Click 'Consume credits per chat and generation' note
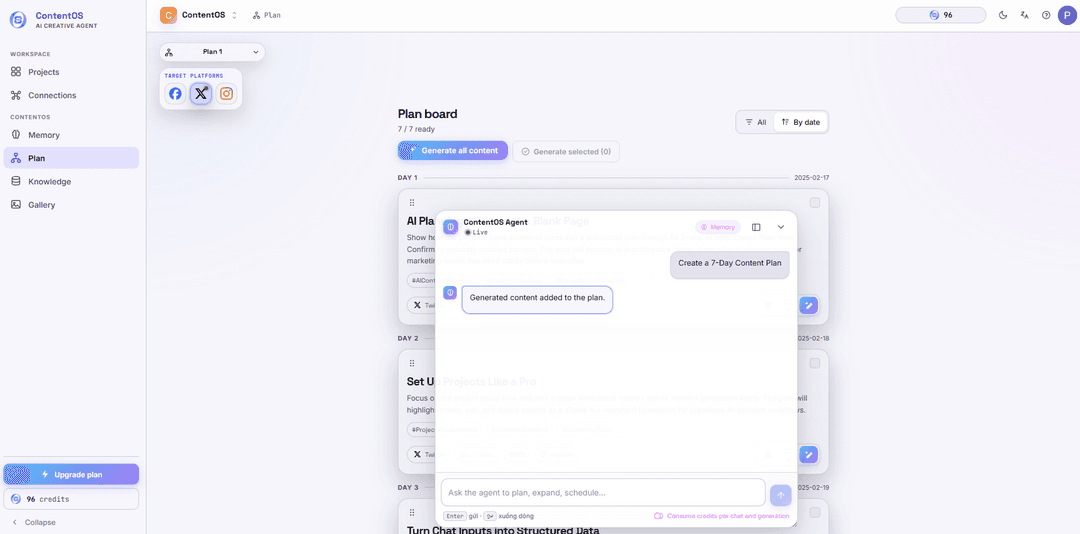 [x=721, y=516]
